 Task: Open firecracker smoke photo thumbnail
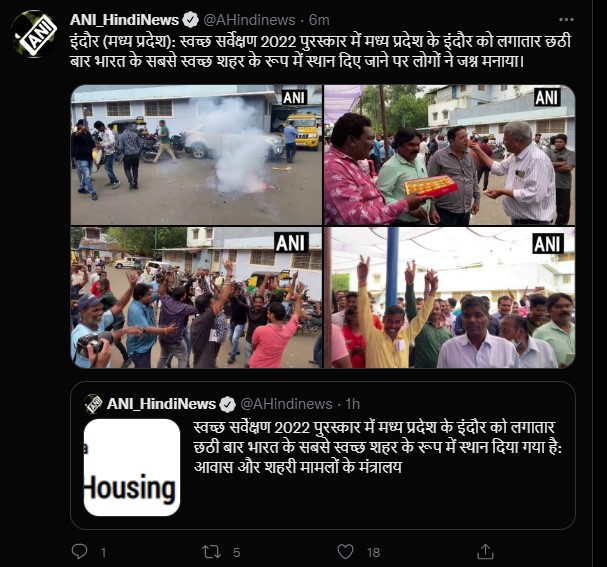click(x=196, y=155)
